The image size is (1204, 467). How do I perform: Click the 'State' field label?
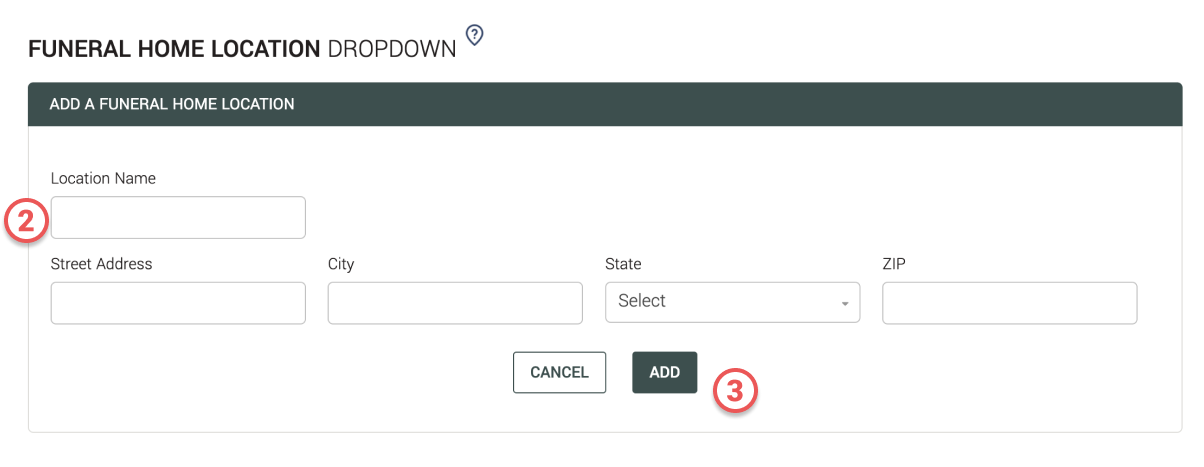coord(623,264)
